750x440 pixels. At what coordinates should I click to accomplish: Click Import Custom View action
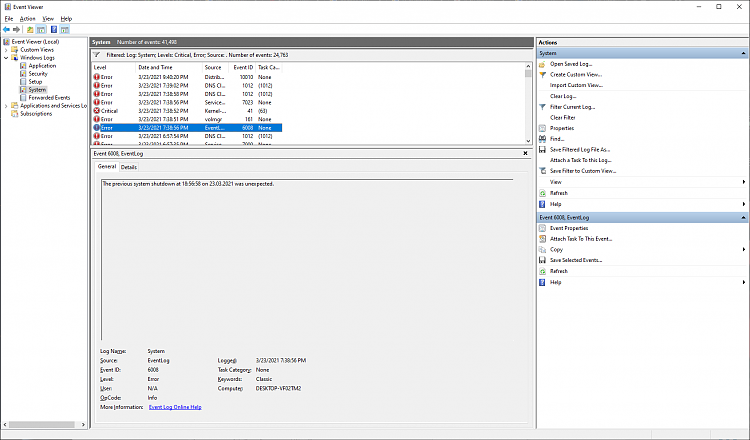click(x=576, y=85)
